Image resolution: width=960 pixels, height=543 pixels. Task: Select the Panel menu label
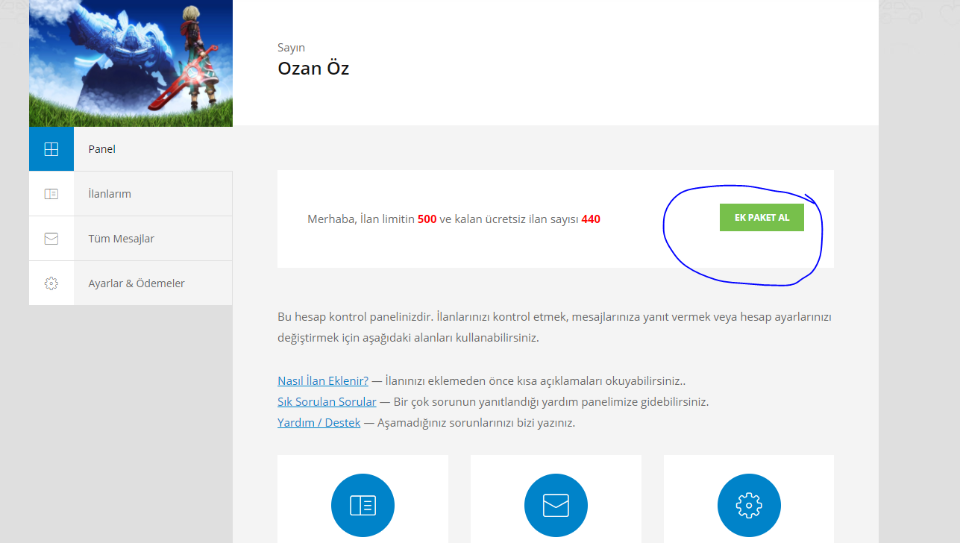(x=102, y=149)
